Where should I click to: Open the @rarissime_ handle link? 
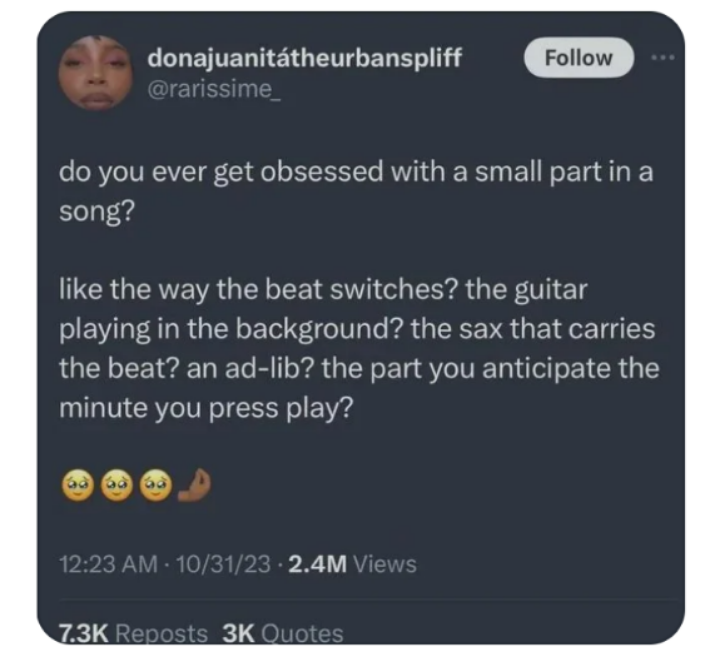(214, 89)
